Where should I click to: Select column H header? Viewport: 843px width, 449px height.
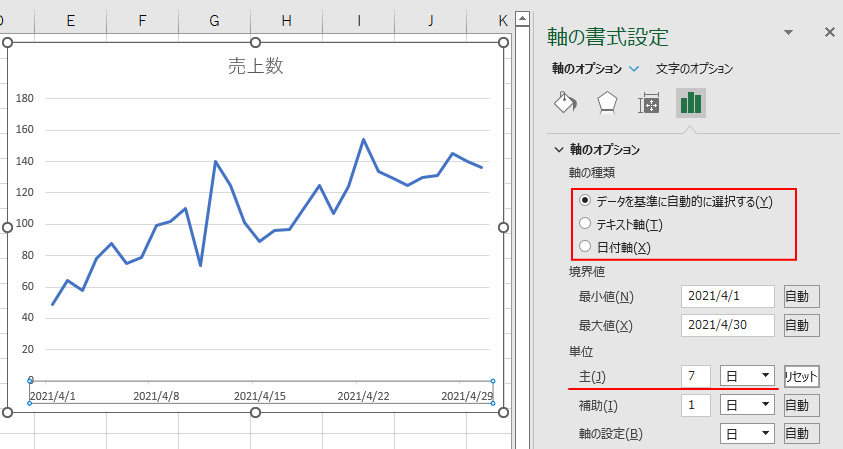click(287, 21)
